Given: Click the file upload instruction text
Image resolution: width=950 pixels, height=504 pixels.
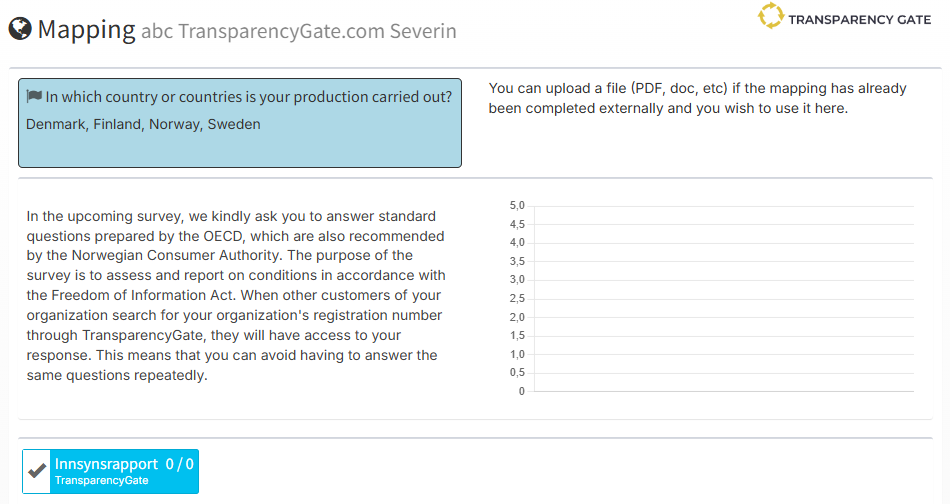Looking at the screenshot, I should tap(697, 98).
